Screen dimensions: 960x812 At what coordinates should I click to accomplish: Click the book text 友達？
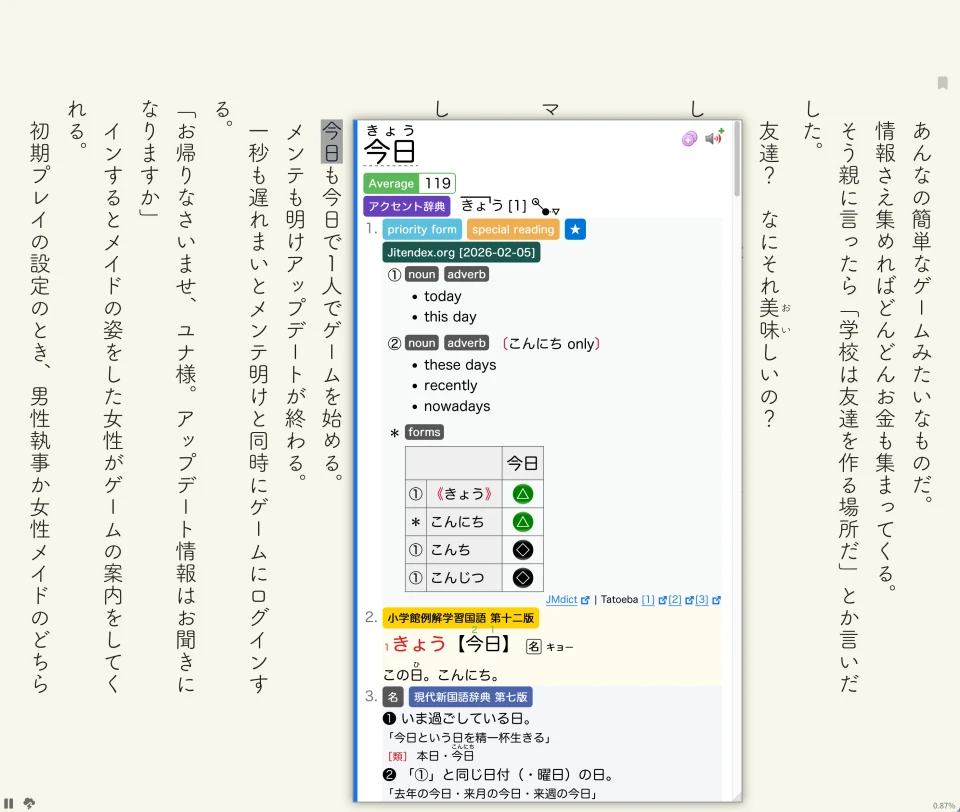click(769, 153)
